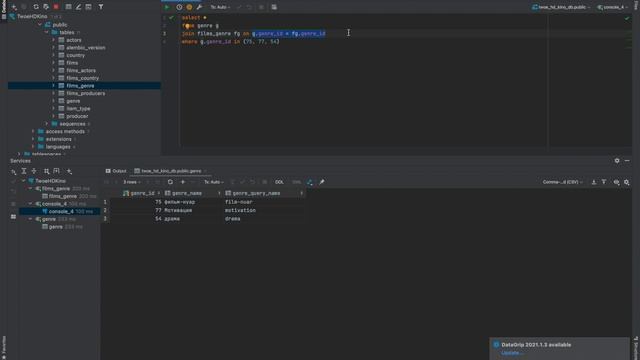The image size is (640, 360).
Task: Open the Tx: Auto dropdown in results toolbar
Action: pyautogui.click(x=214, y=182)
